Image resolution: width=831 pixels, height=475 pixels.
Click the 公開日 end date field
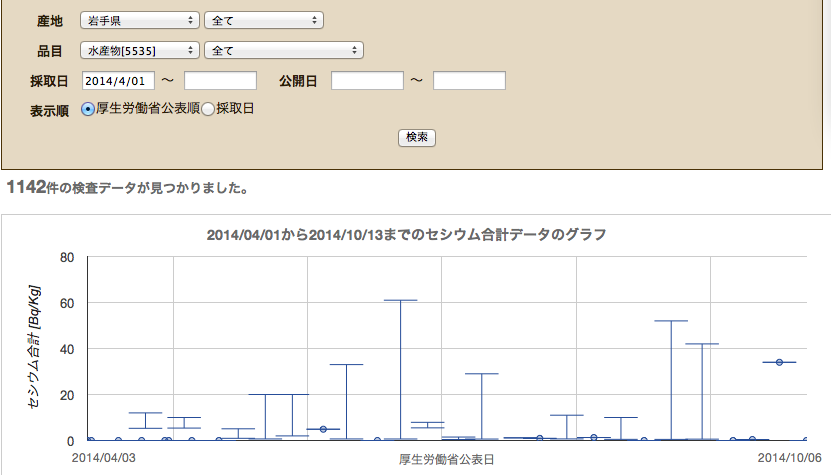click(x=469, y=80)
